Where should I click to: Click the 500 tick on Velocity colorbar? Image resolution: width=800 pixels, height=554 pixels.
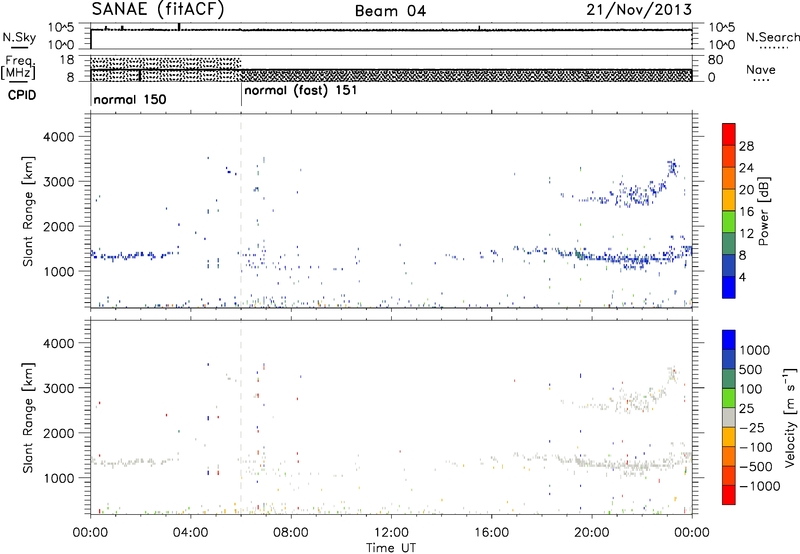tap(751, 369)
